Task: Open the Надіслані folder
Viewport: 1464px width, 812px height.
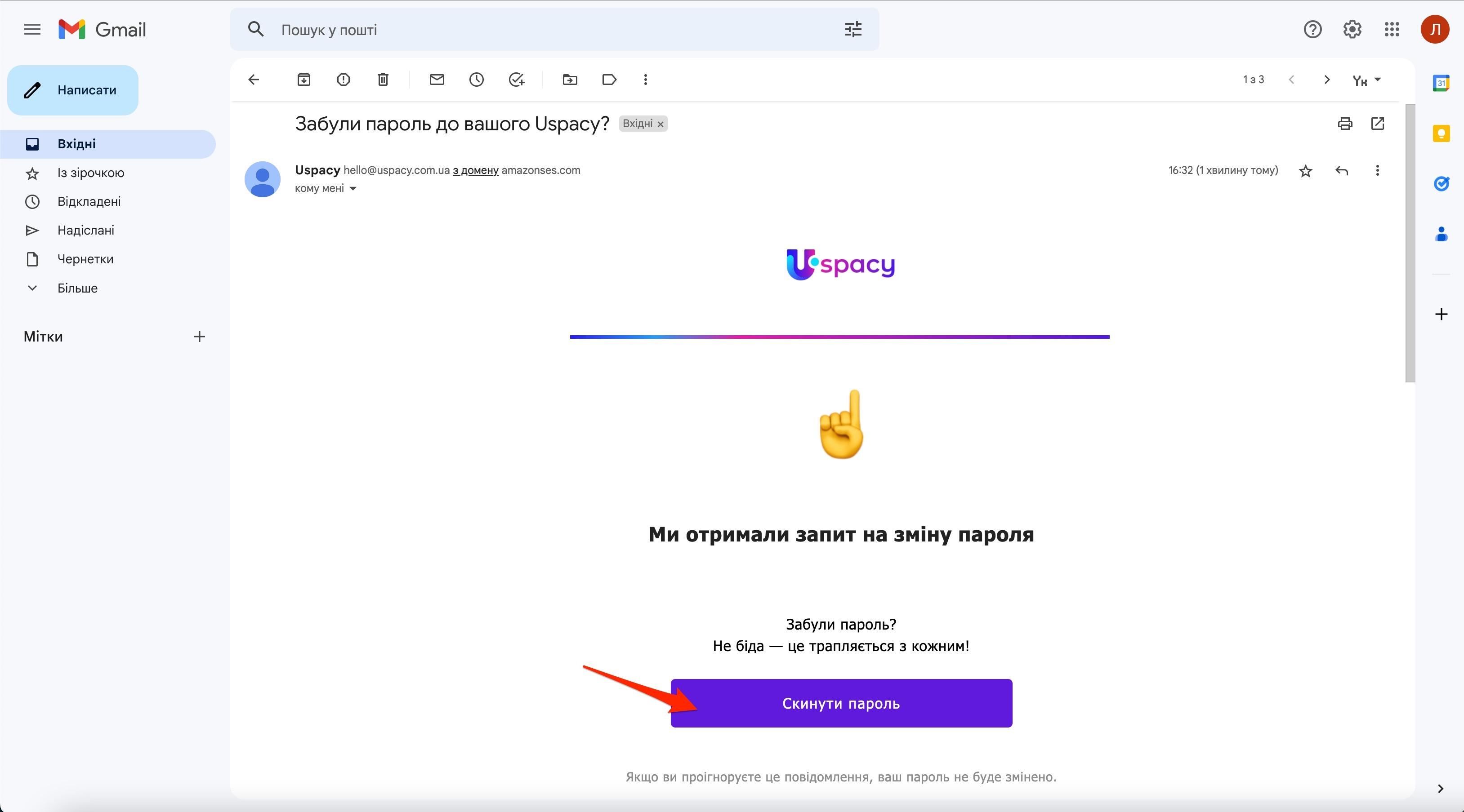Action: (86, 231)
